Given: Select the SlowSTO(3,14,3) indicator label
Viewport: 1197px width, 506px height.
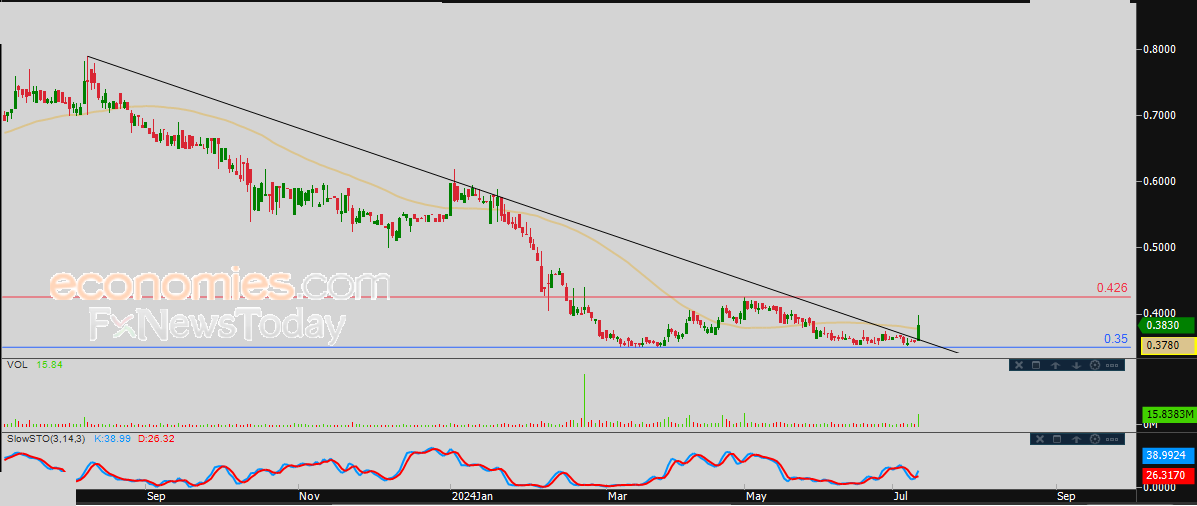Looking at the screenshot, I should tap(46, 439).
